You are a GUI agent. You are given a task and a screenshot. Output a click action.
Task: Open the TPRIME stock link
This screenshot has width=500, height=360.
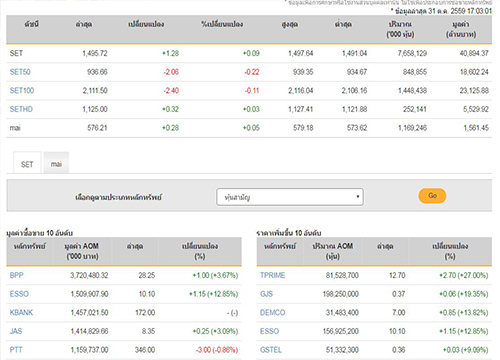click(x=273, y=275)
